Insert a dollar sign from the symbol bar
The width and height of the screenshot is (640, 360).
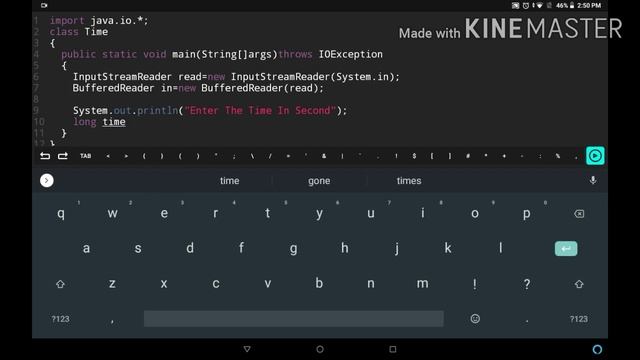coord(414,156)
